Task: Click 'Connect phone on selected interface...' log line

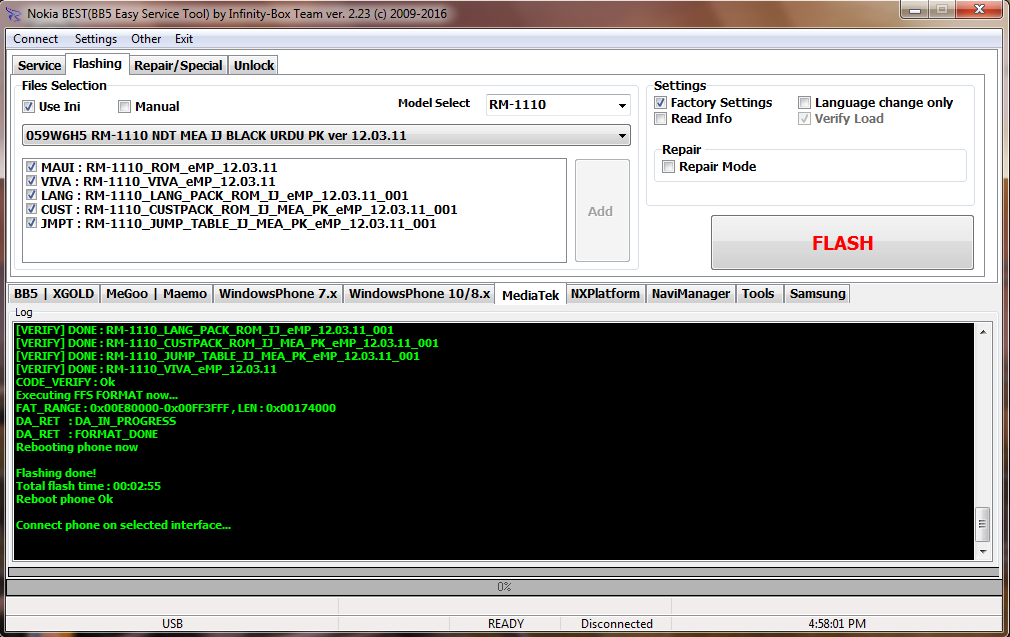Action: click(123, 525)
